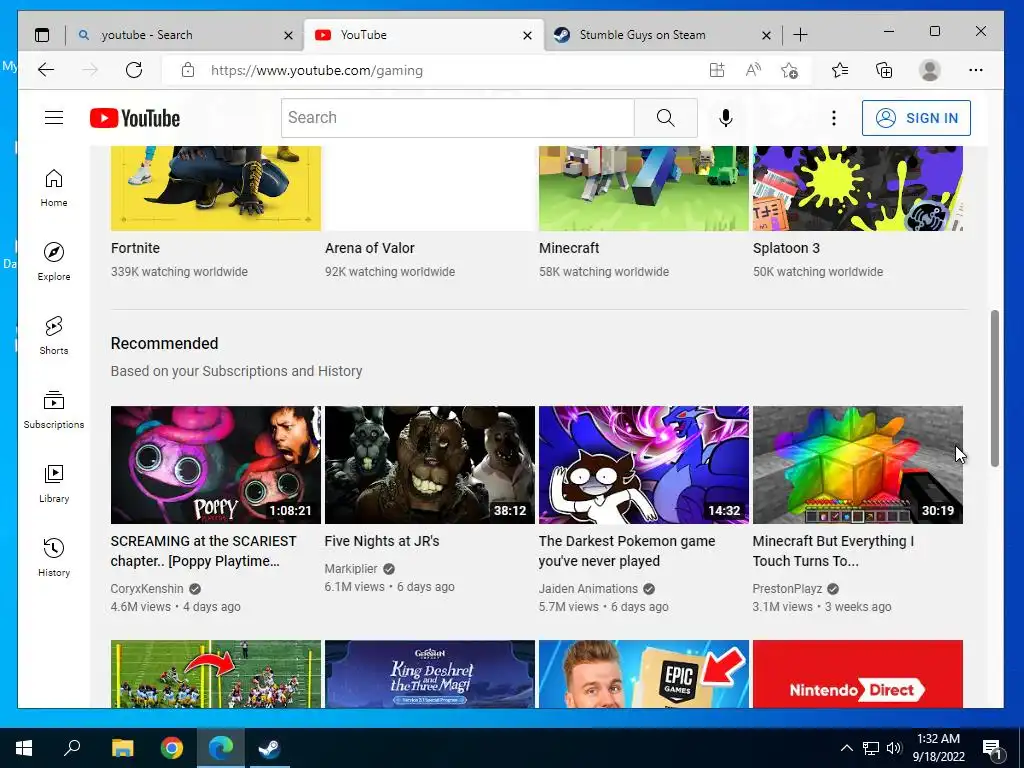Go to Home in sidebar
The height and width of the screenshot is (768, 1024).
(x=54, y=188)
